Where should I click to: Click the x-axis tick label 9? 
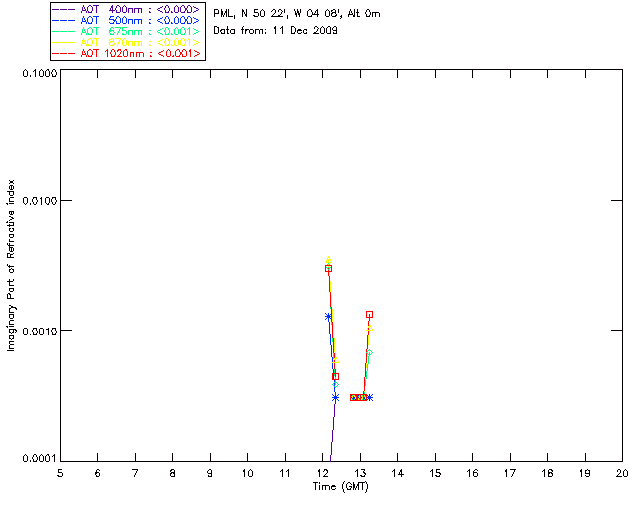click(x=210, y=473)
